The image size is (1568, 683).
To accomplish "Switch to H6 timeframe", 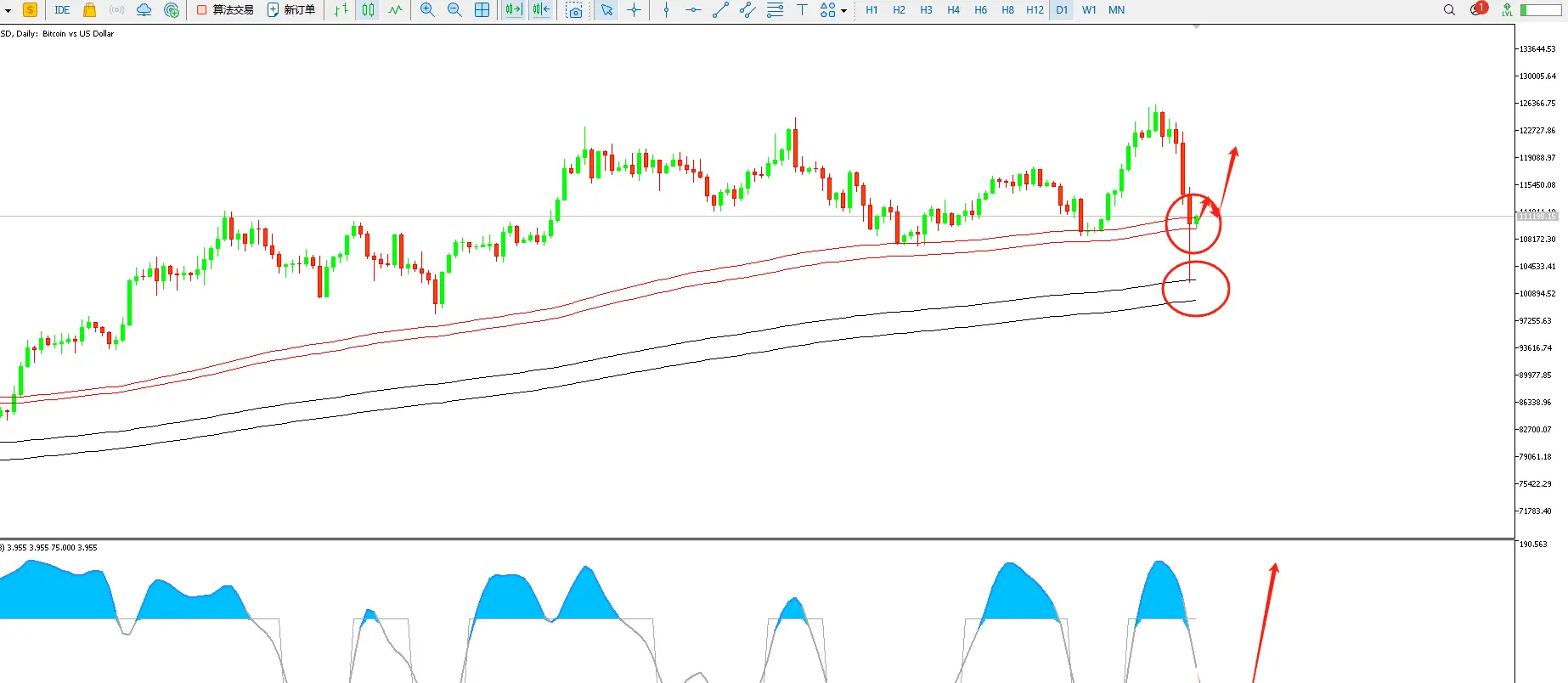I will (980, 10).
